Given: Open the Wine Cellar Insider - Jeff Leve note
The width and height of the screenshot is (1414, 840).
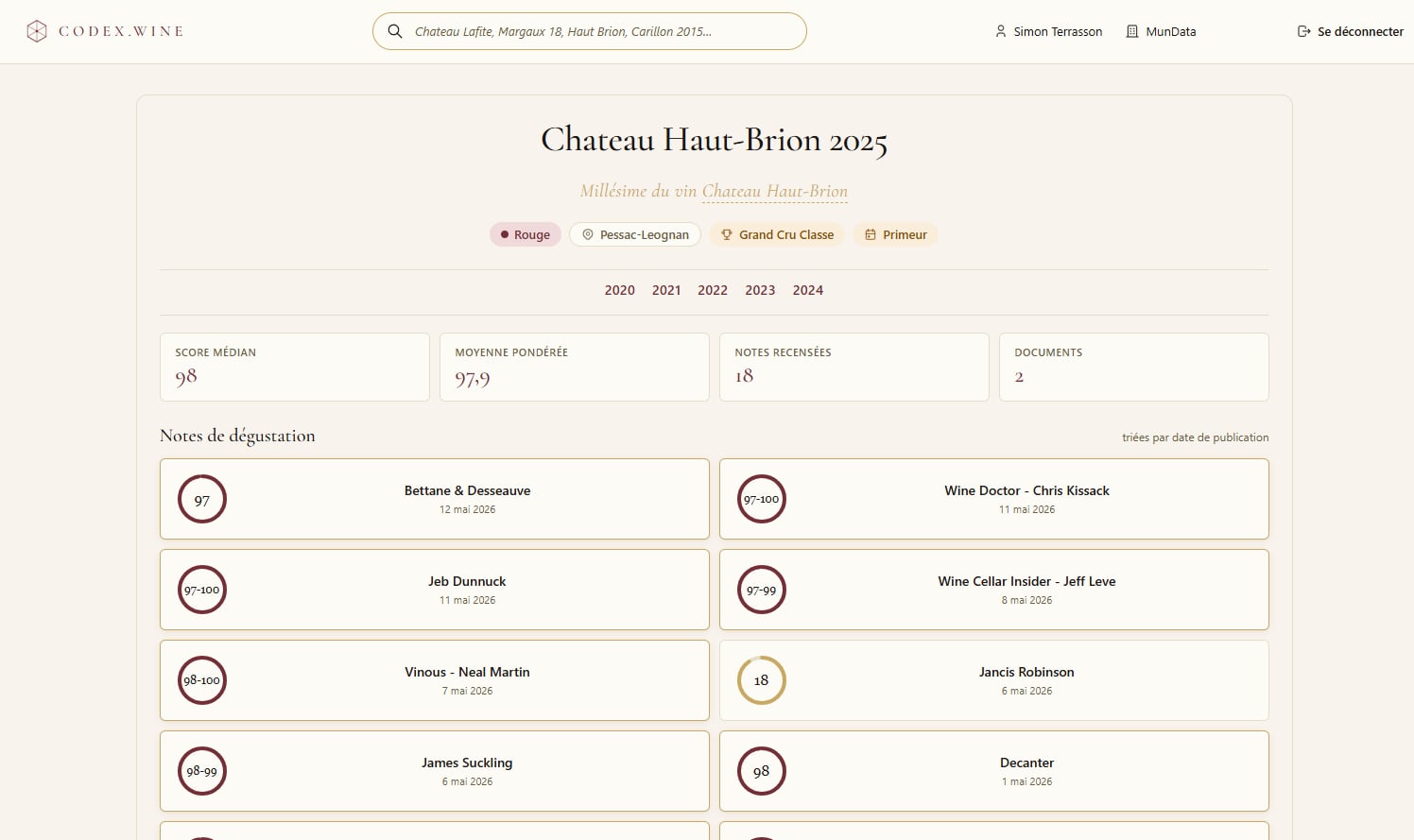Looking at the screenshot, I should point(994,590).
